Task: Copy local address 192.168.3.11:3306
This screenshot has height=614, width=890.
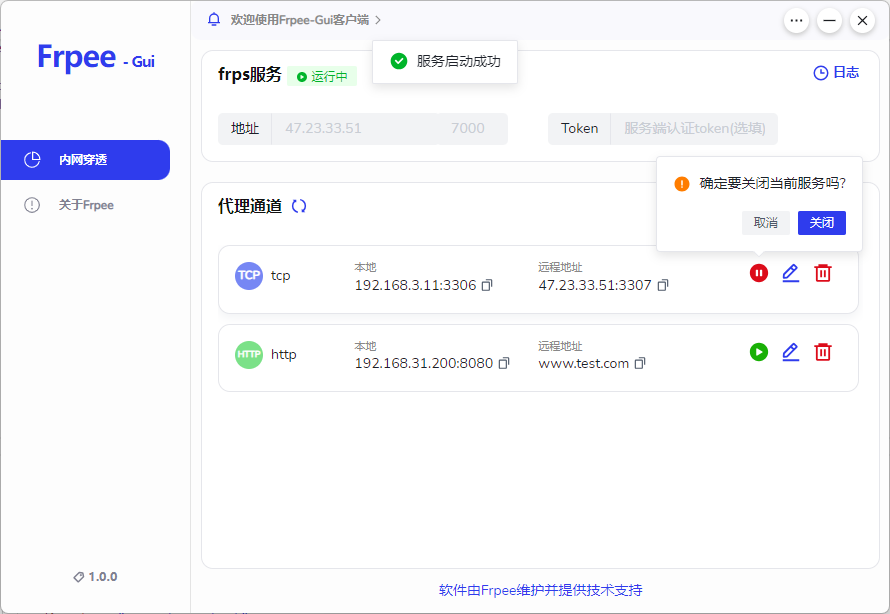Action: (487, 285)
